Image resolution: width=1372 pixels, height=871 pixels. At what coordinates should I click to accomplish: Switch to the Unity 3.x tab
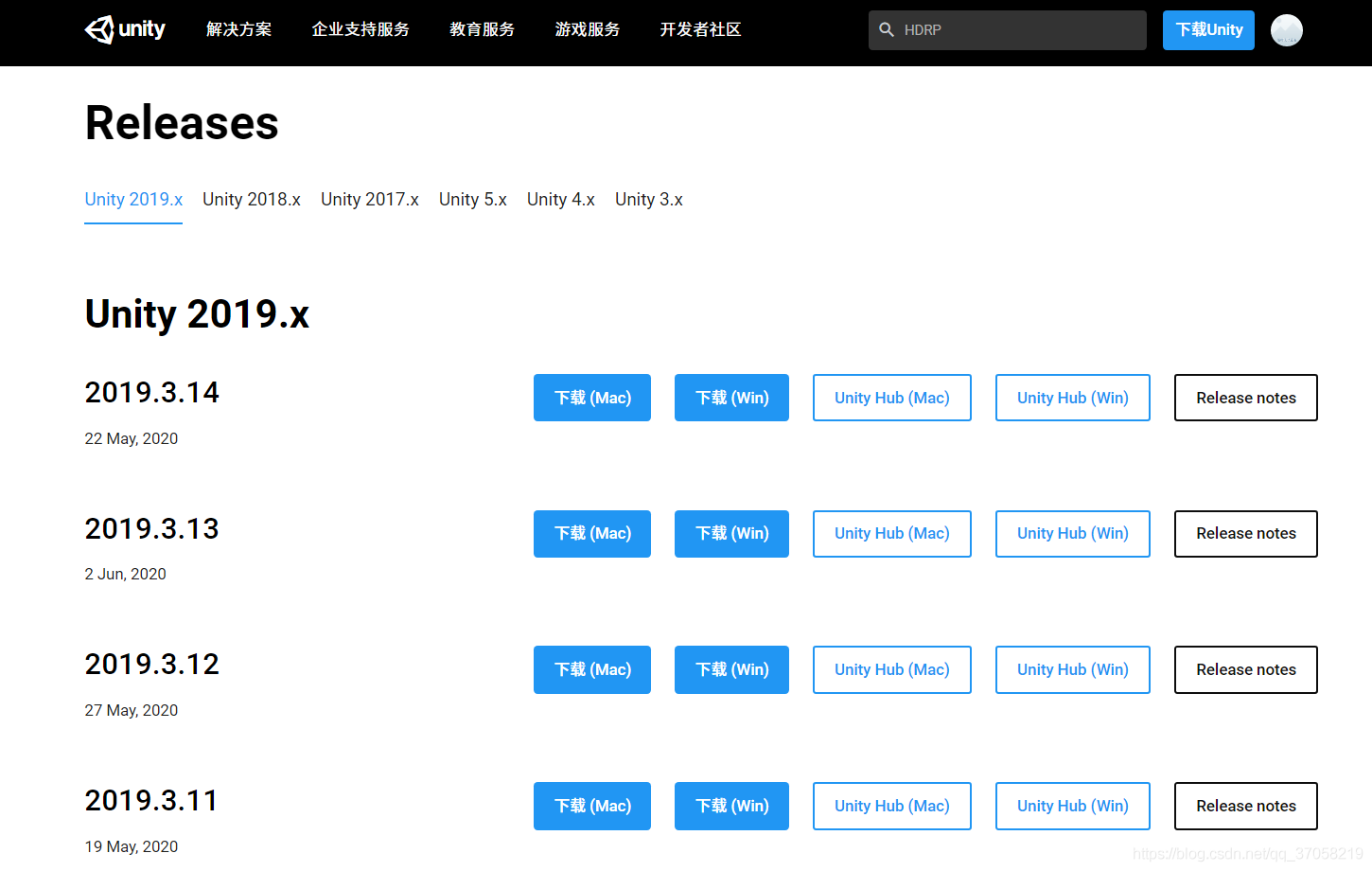pos(649,200)
